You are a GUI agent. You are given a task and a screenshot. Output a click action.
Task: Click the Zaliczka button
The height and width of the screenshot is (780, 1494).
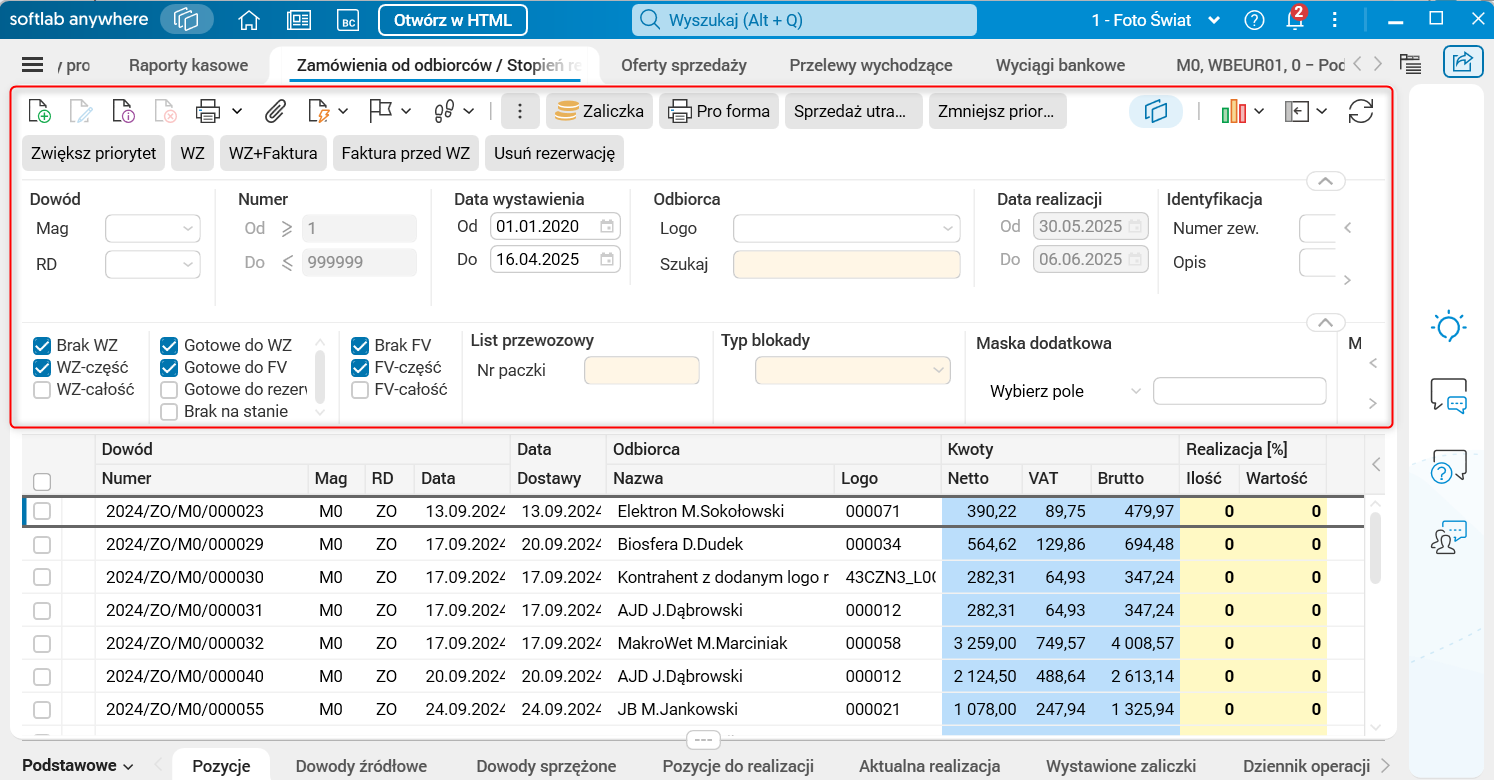(600, 111)
